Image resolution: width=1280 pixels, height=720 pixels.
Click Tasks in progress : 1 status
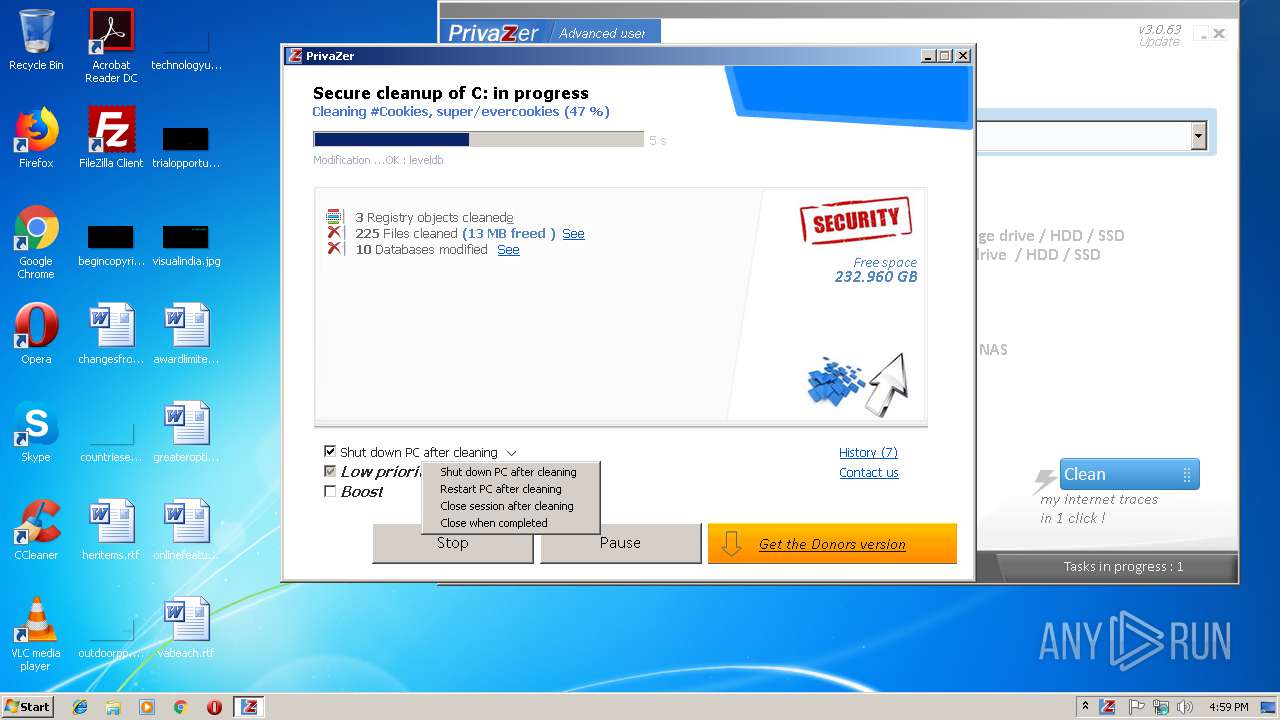[x=1123, y=567]
